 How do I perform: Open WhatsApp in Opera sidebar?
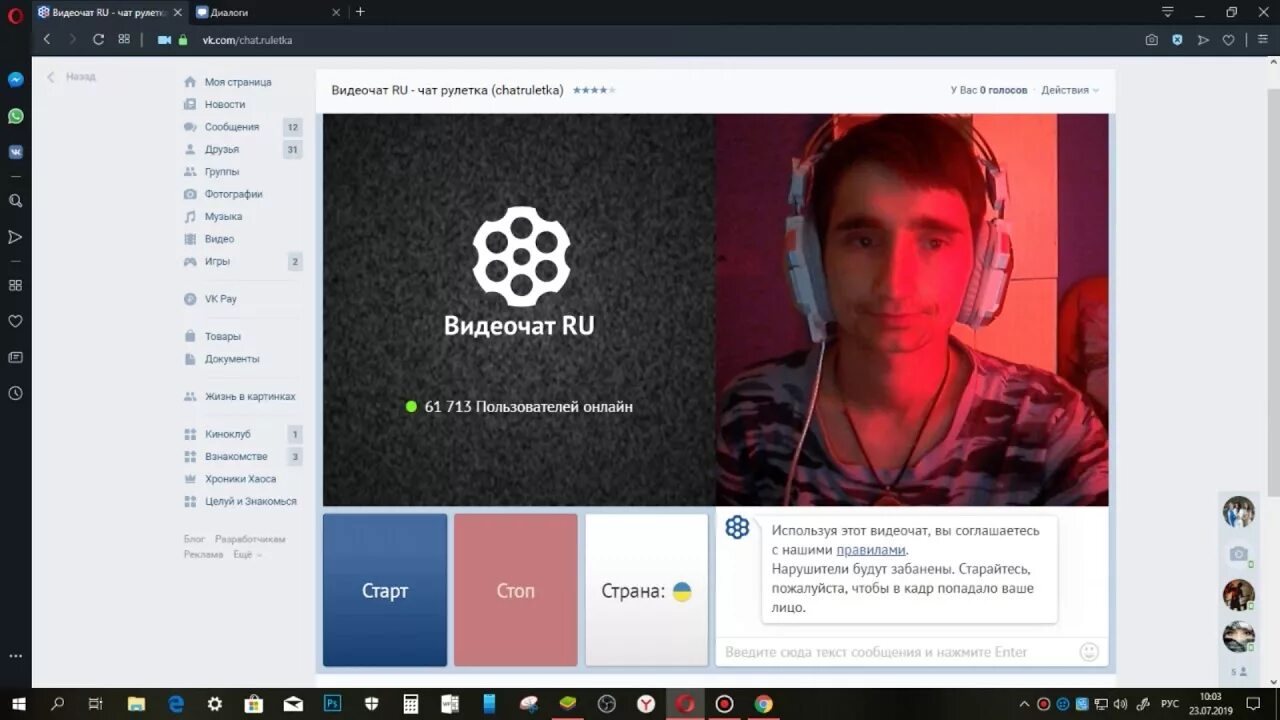(x=15, y=116)
